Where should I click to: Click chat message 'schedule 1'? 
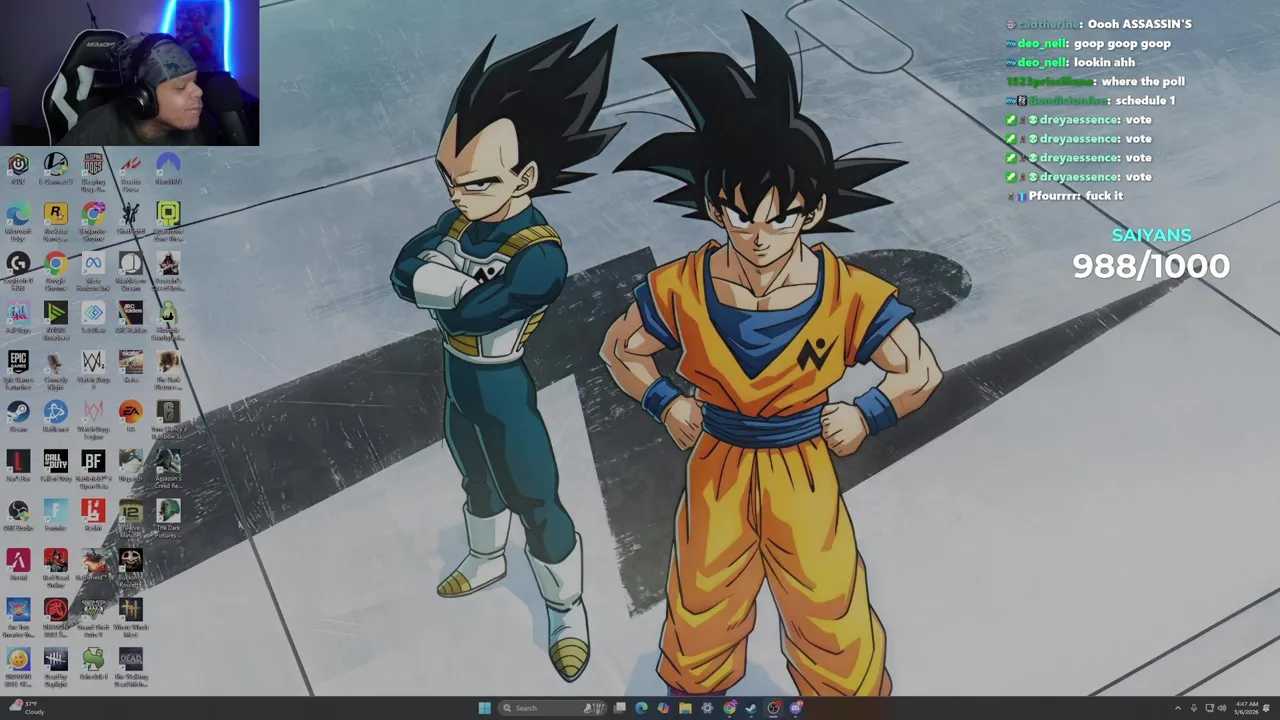click(1145, 100)
